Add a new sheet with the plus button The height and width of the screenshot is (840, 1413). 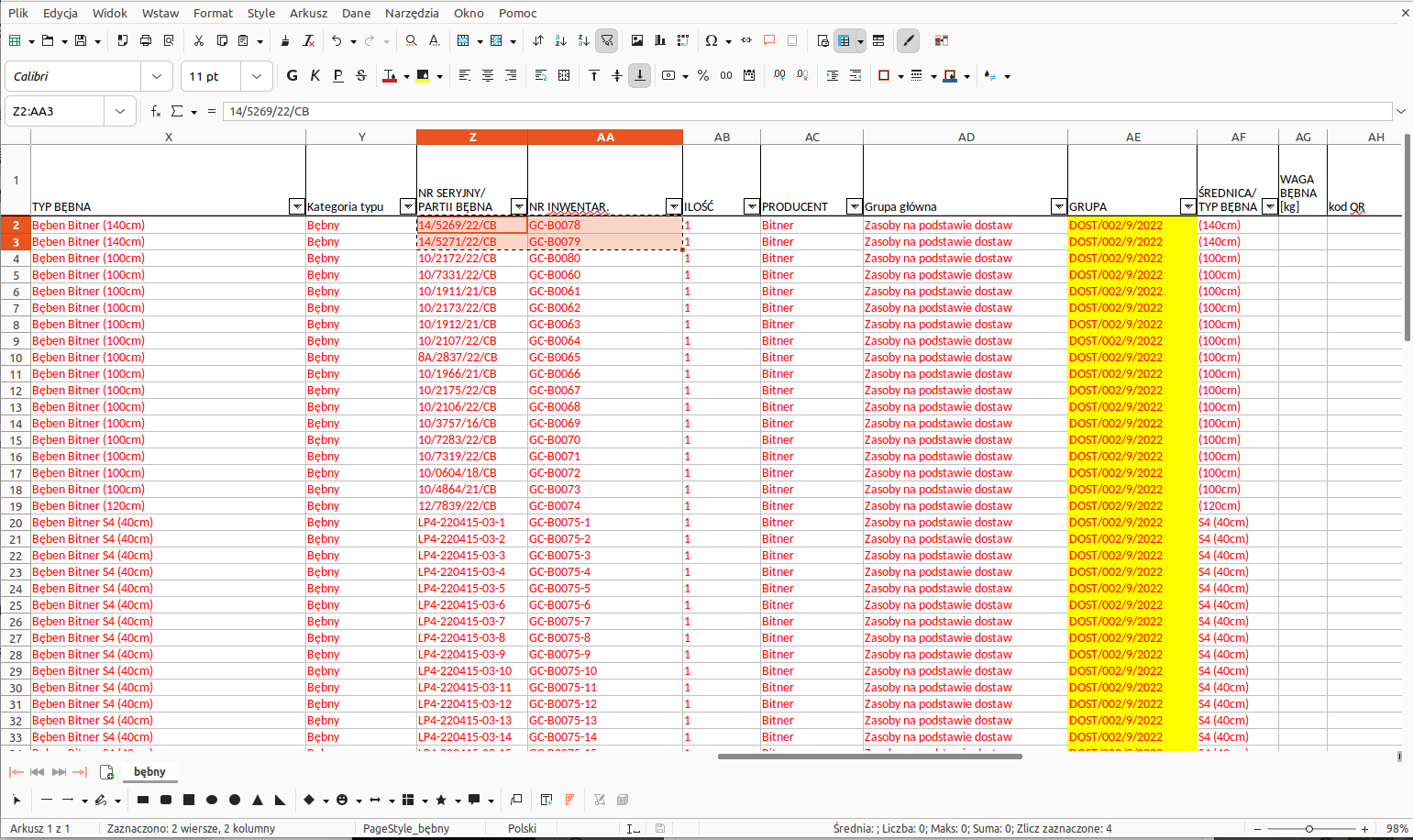point(105,772)
